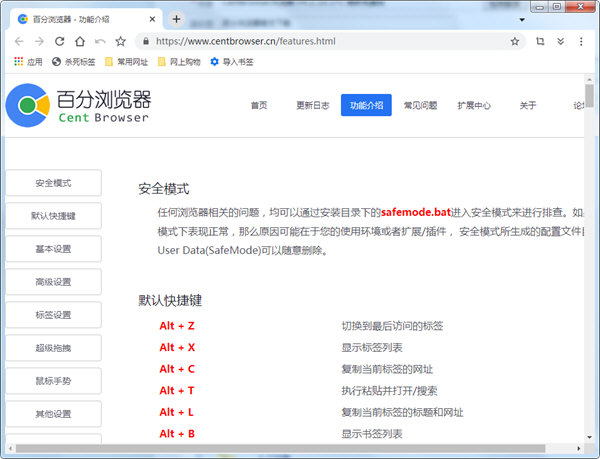Click the 其他设置 sidebar button

pos(53,413)
